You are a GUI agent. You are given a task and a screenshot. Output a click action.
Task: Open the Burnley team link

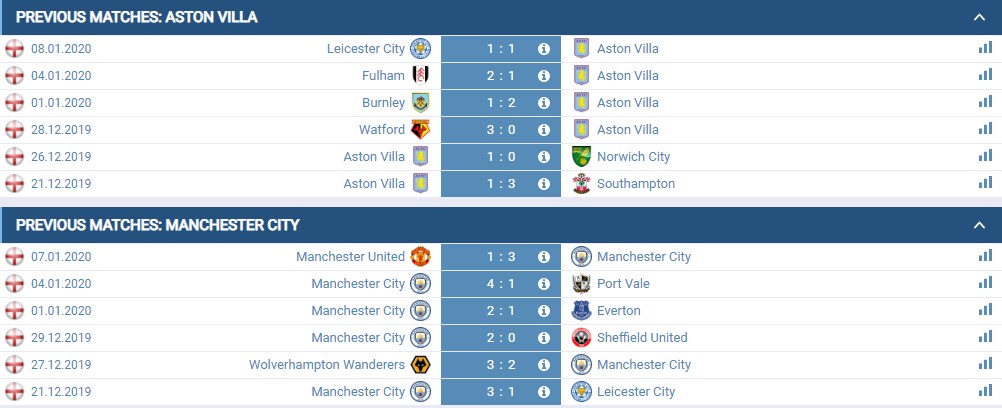(383, 102)
